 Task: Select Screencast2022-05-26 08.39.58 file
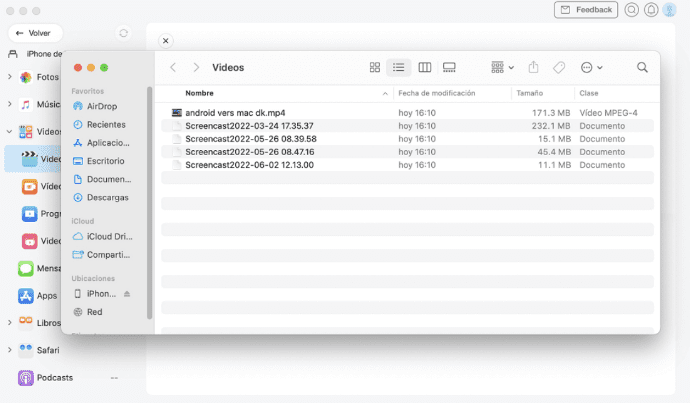click(x=407, y=139)
